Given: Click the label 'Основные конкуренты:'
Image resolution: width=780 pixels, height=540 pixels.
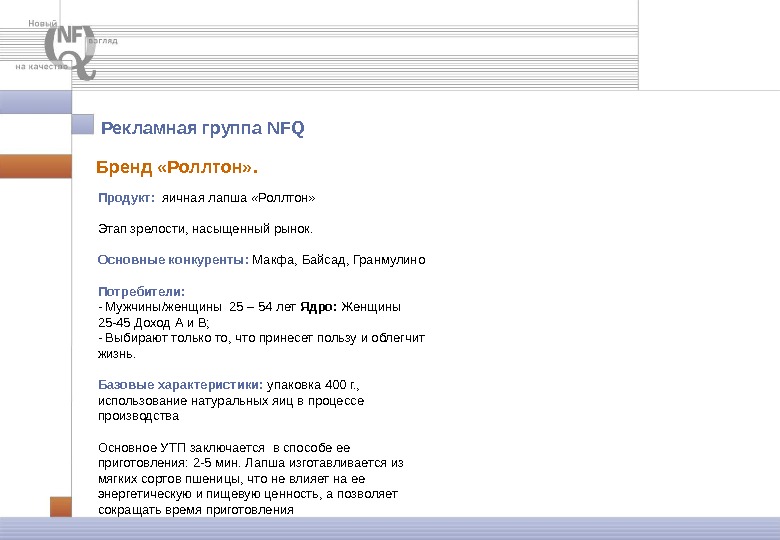Looking at the screenshot, I should point(173,260).
